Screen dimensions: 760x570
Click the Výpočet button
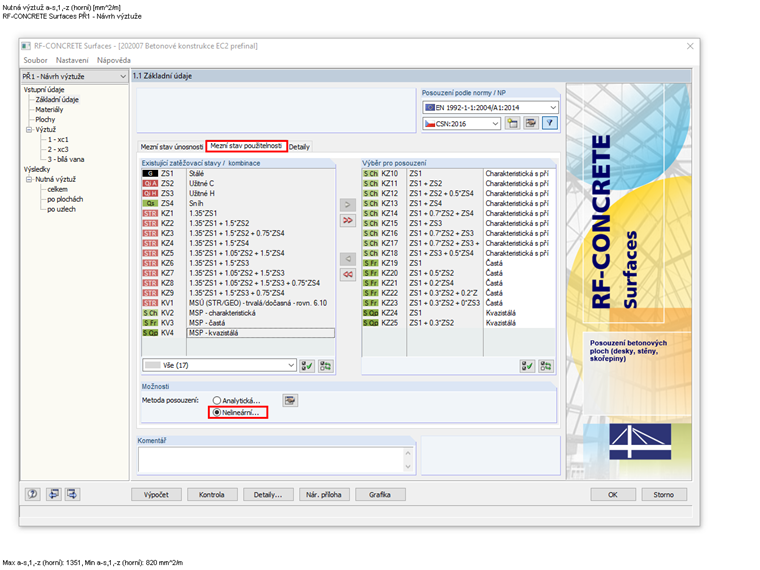(157, 494)
